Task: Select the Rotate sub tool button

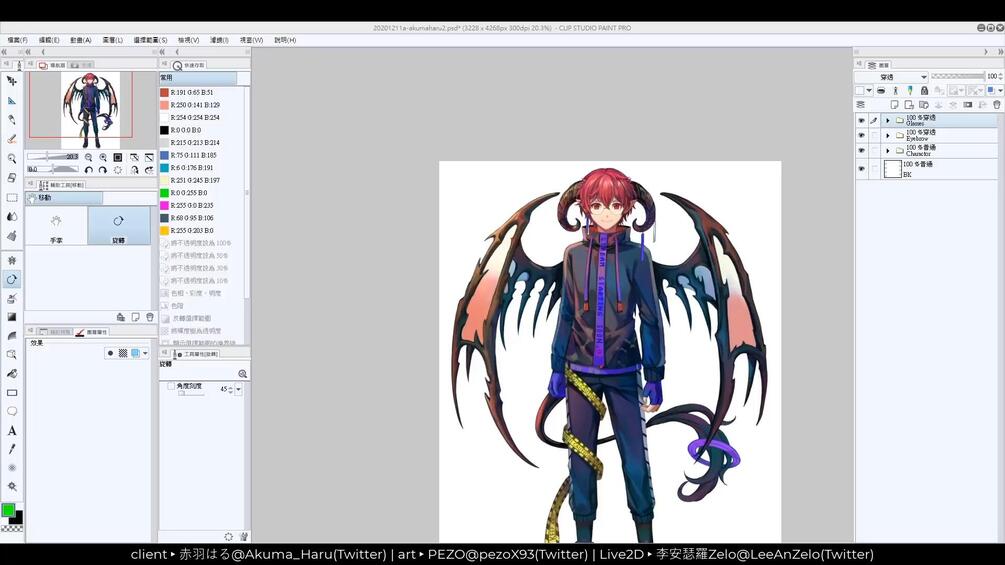Action: (x=119, y=226)
